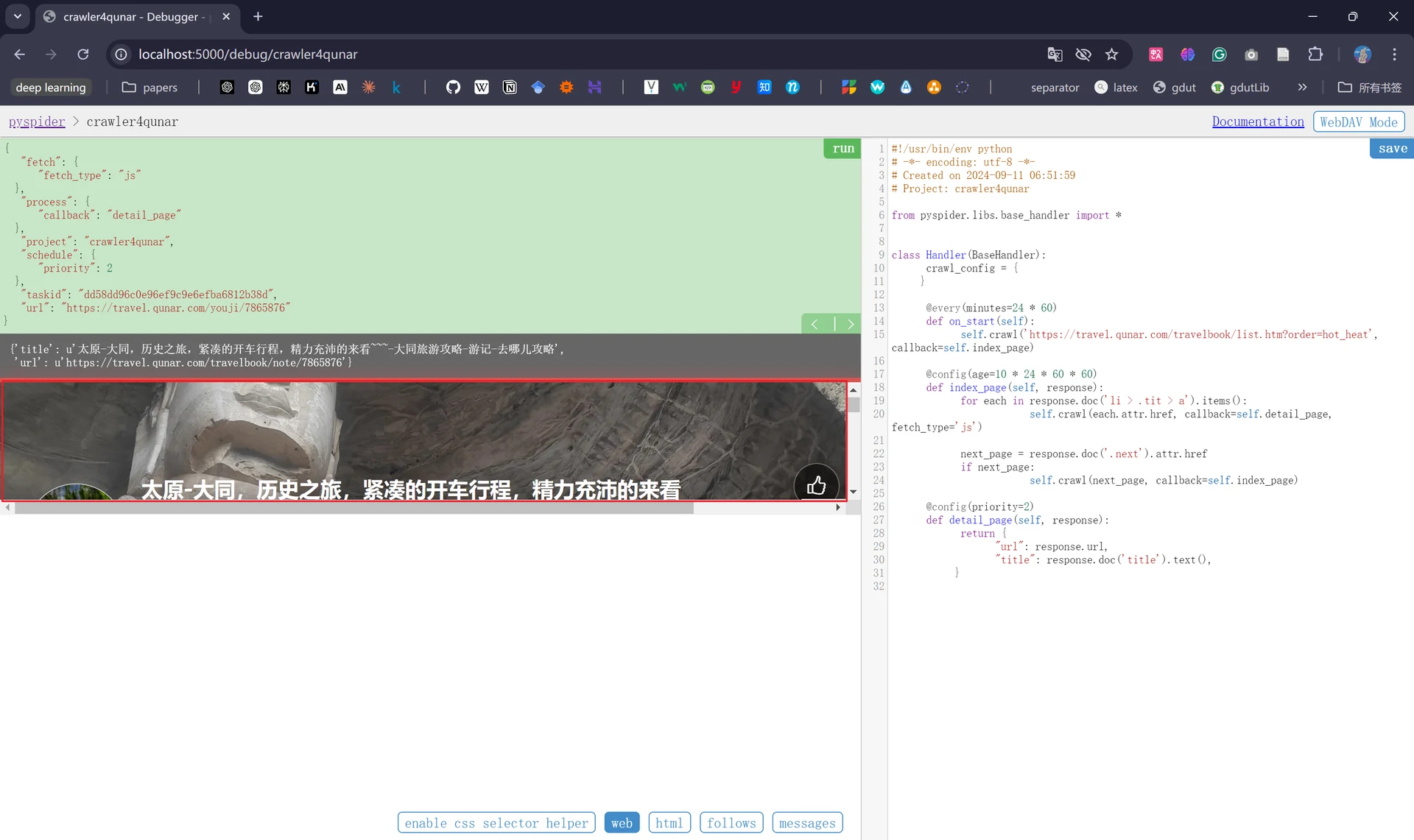Bookmark this page with star icon

1111,54
